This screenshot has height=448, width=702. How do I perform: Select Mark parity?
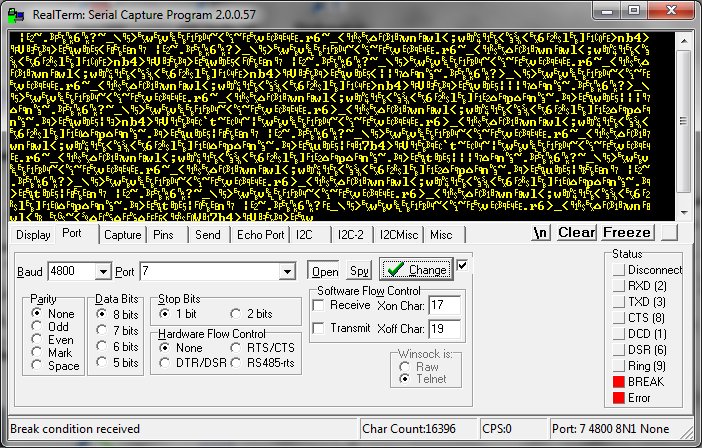(52, 353)
